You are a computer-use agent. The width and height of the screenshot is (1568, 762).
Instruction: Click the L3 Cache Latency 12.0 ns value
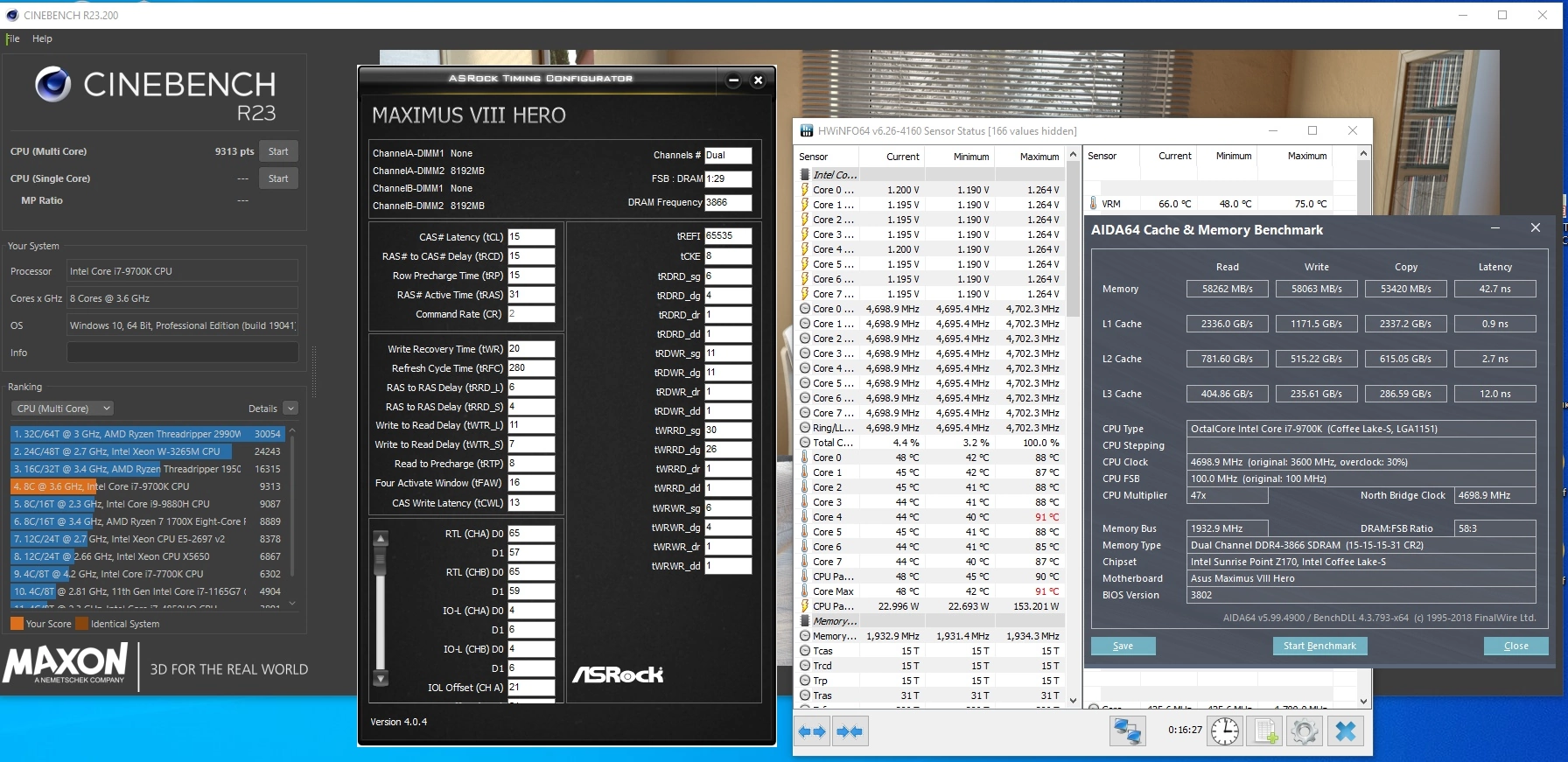[x=1494, y=394]
